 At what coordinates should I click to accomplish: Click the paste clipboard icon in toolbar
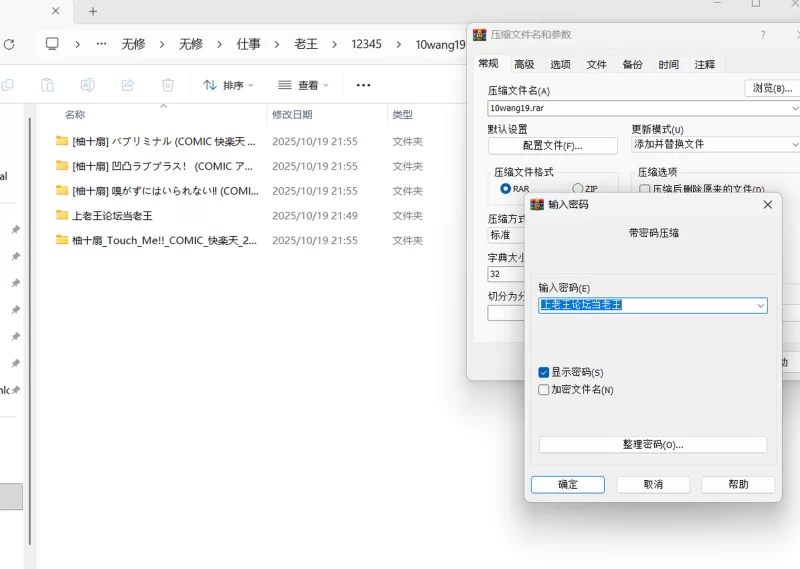[47, 85]
